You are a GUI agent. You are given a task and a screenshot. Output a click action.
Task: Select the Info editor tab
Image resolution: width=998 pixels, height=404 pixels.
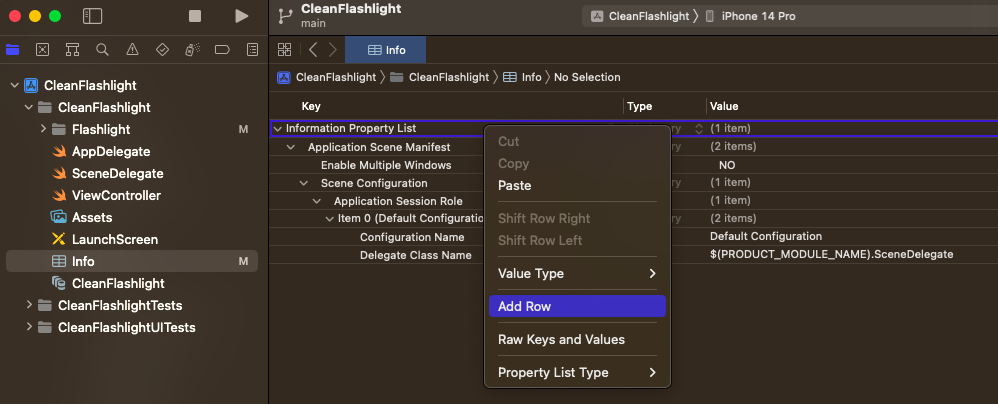point(386,50)
